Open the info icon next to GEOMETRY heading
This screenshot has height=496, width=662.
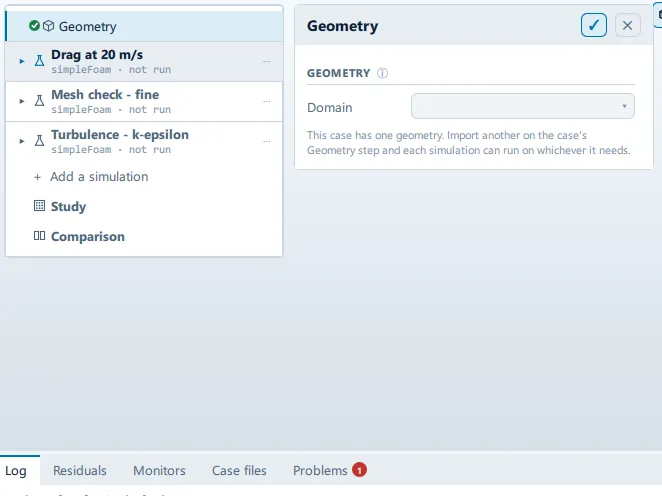click(x=382, y=73)
